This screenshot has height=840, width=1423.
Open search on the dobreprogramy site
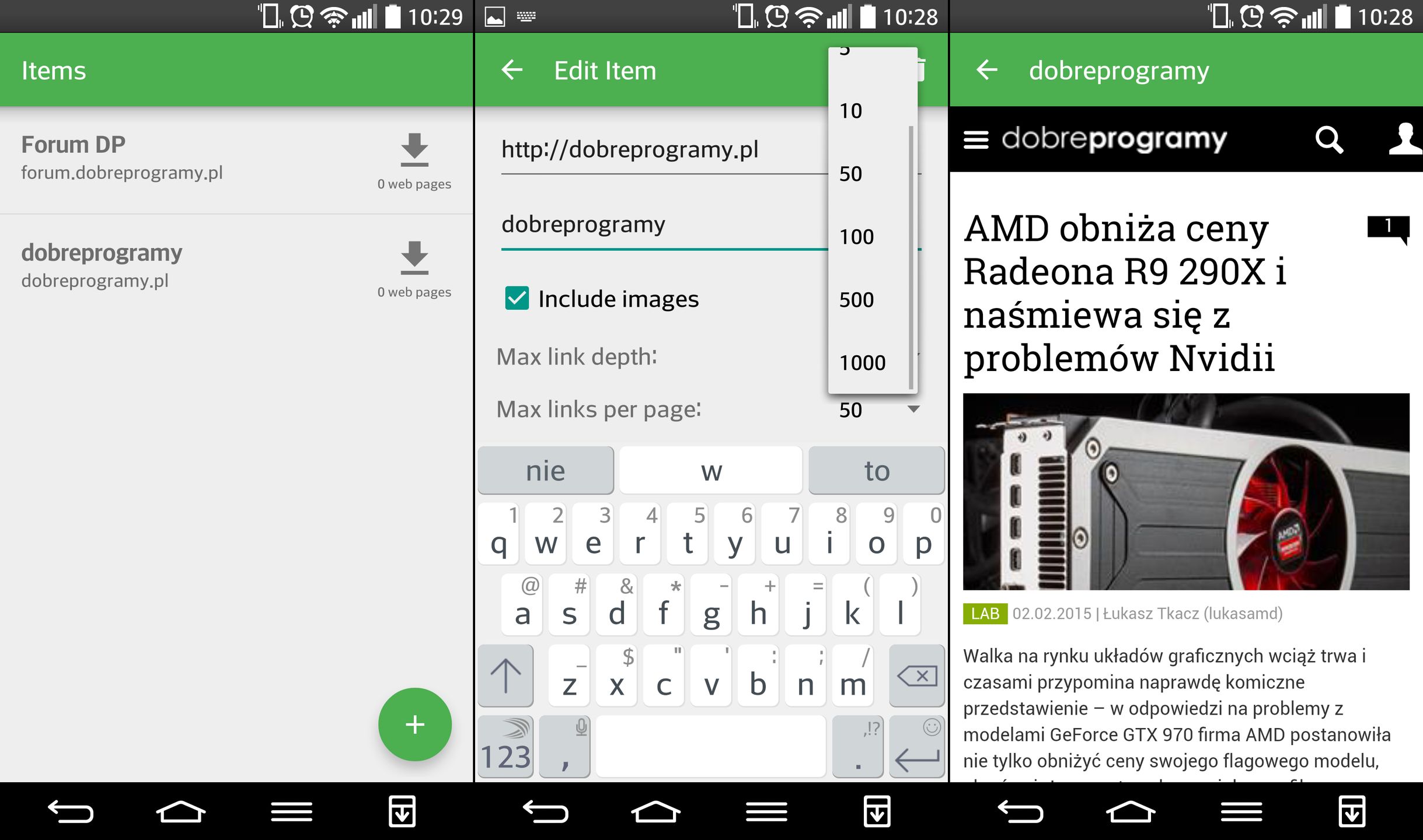1329,139
